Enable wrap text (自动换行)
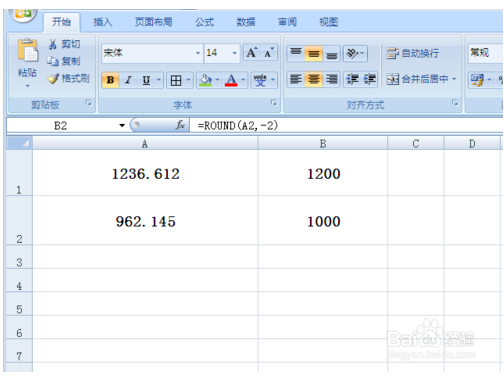The height and width of the screenshot is (382, 504). point(412,53)
